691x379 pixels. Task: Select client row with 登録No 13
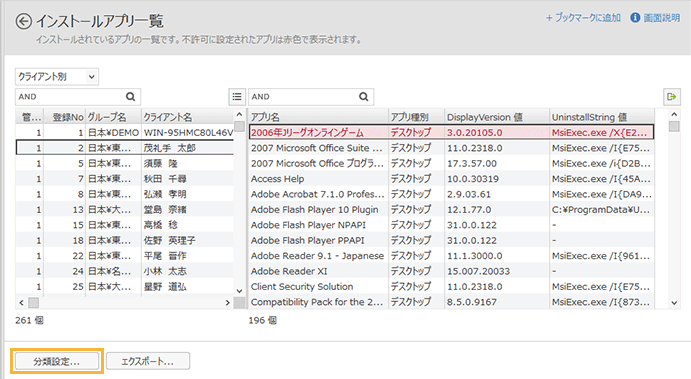[x=125, y=210]
